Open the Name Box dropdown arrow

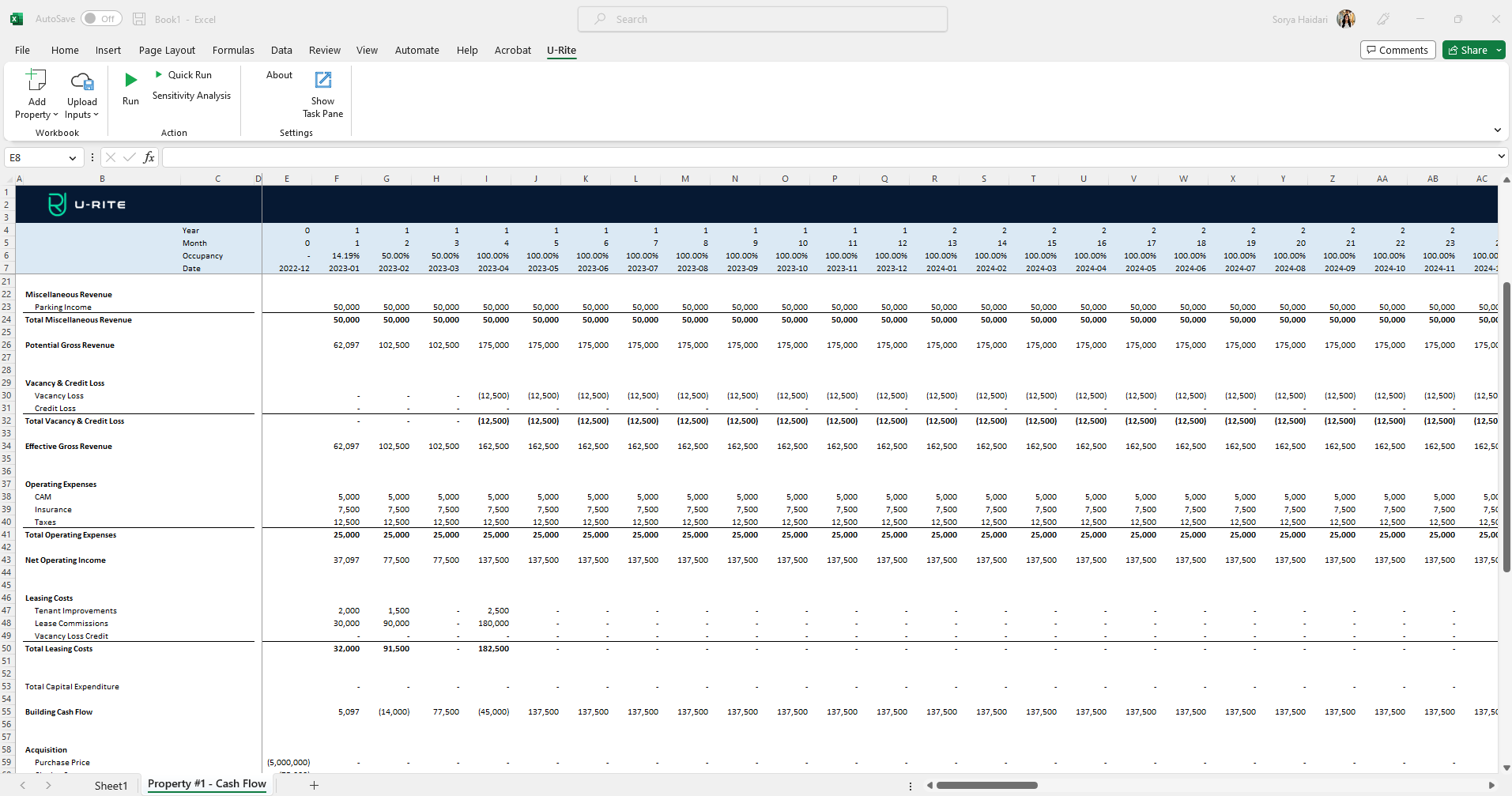(x=73, y=158)
